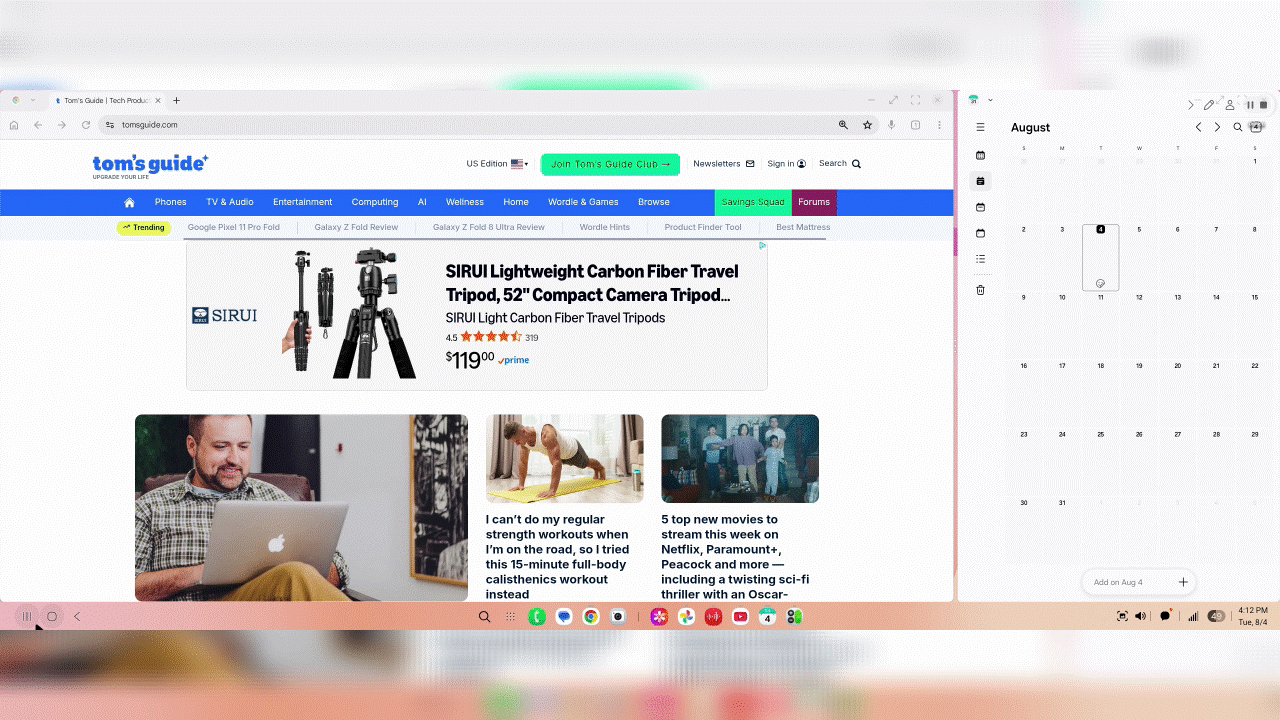Open the US Edition dropdown

(x=497, y=164)
